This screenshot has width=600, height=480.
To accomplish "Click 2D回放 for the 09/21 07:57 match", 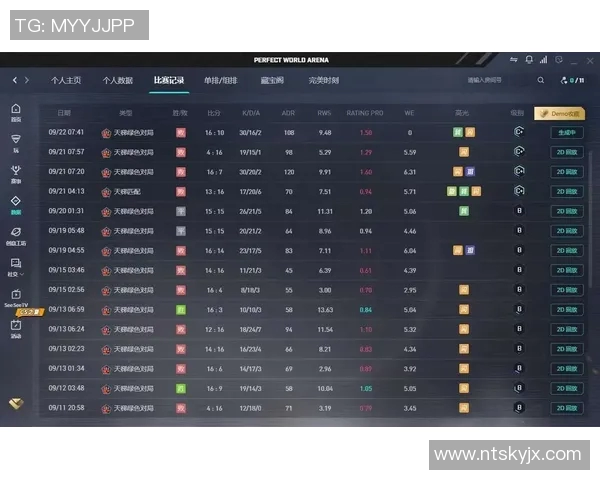I will [567, 152].
